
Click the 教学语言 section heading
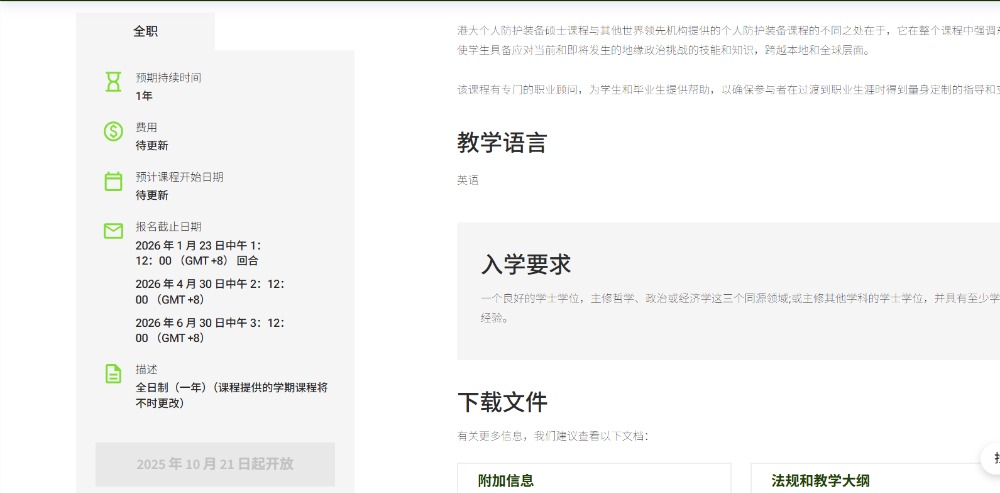click(502, 143)
